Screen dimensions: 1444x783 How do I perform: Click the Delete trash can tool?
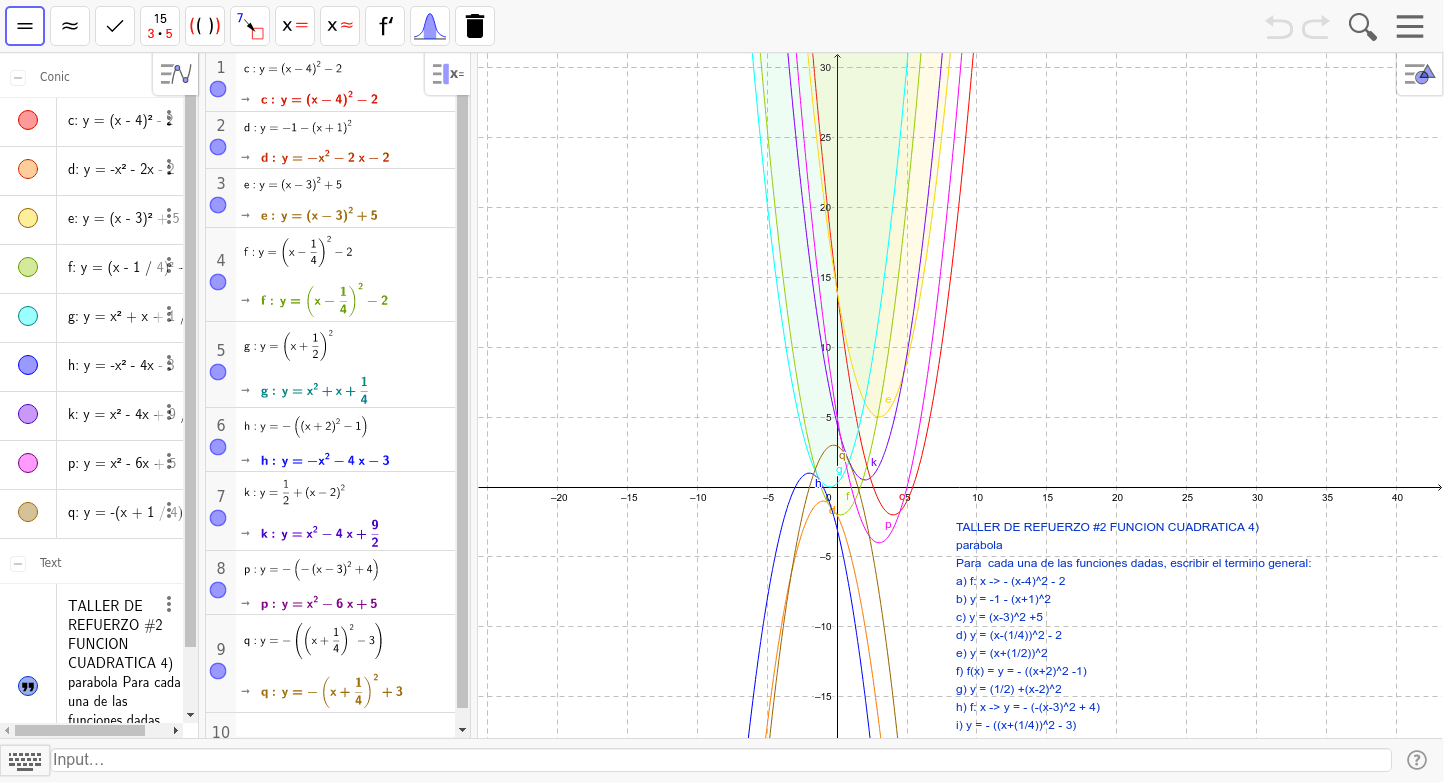475,26
